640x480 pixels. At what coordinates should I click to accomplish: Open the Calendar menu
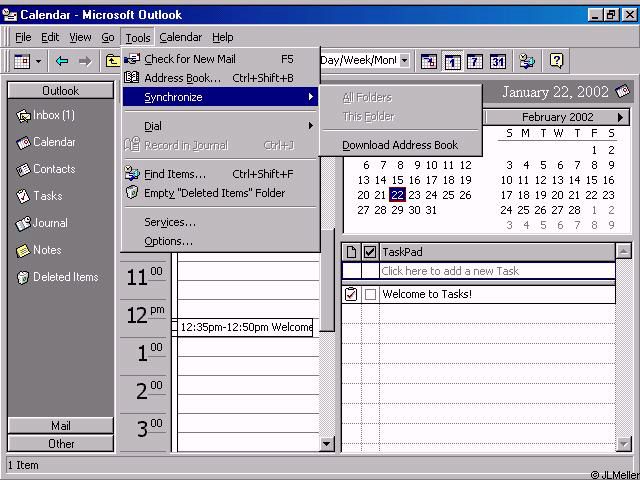coord(180,38)
